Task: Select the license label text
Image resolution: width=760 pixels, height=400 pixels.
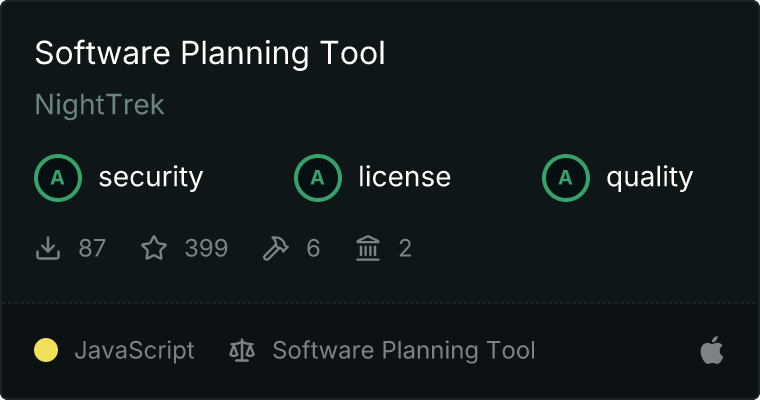Action: click(x=404, y=178)
